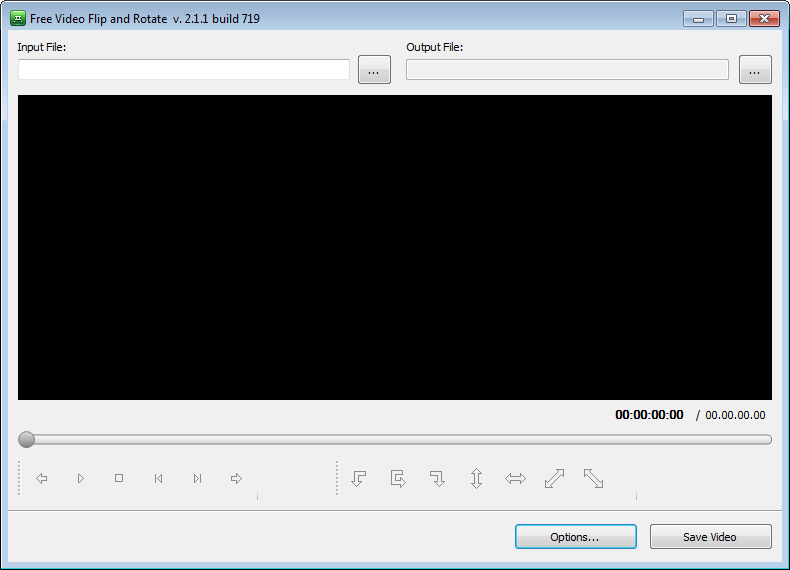Flip video horizontally with left-right arrow
Screen dimensions: 790x570
pyautogui.click(x=515, y=478)
